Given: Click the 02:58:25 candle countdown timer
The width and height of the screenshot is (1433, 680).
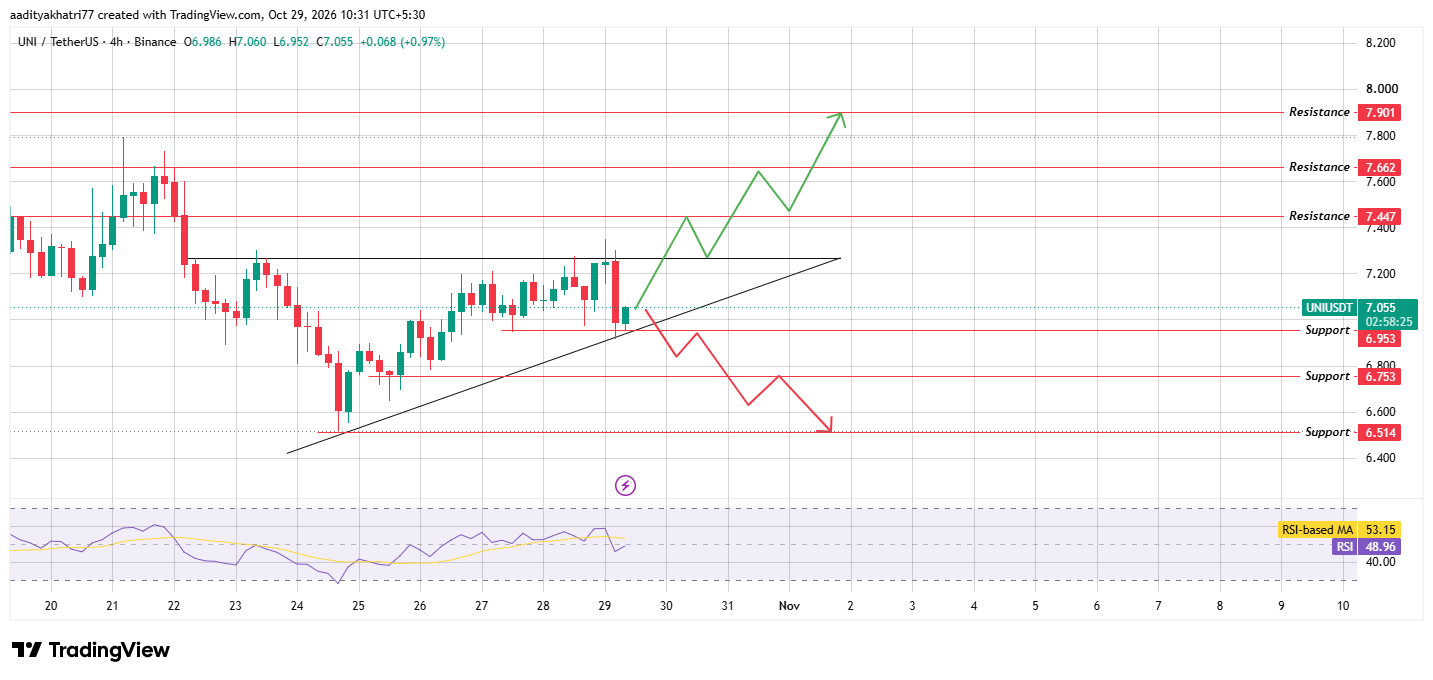Looking at the screenshot, I should (x=1388, y=322).
